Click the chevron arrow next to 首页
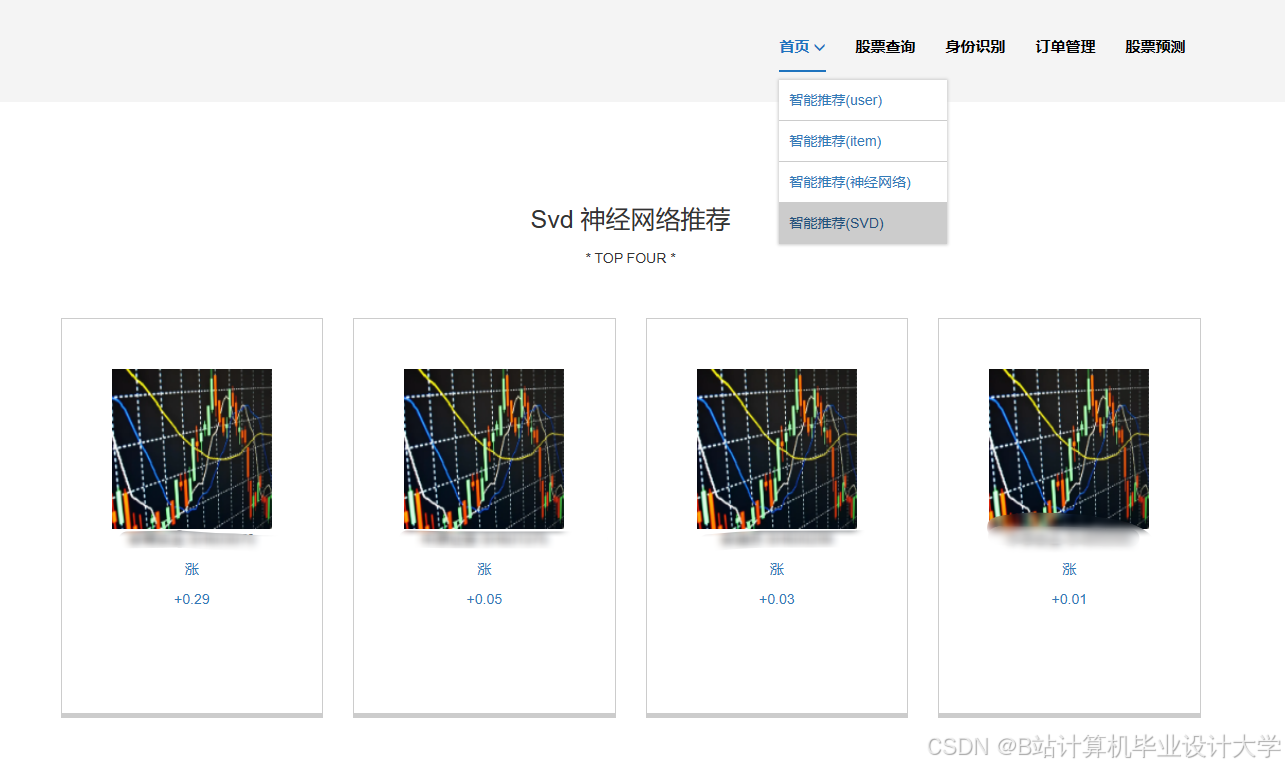The image size is (1285, 768). click(821, 47)
